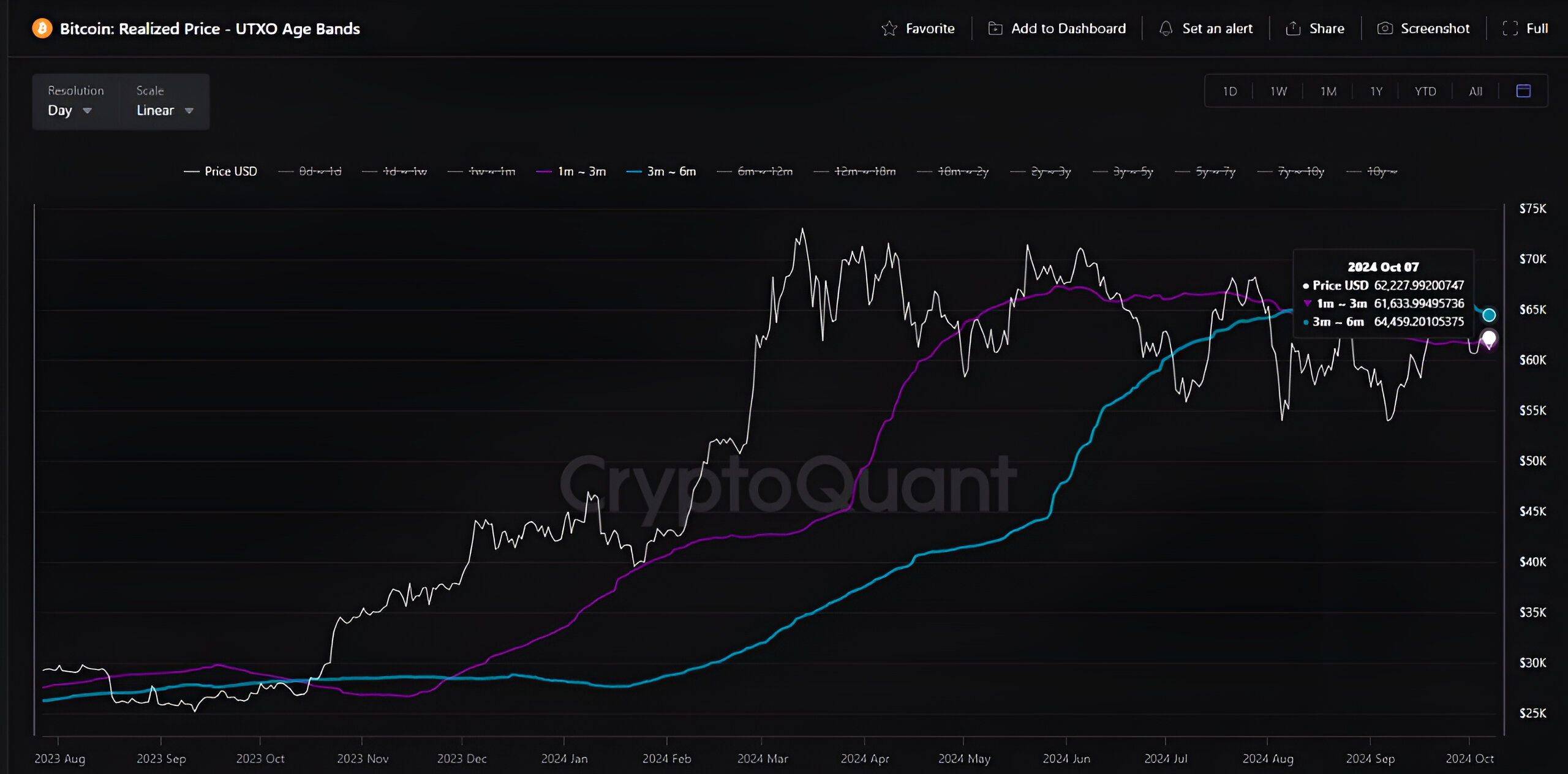This screenshot has height=774, width=1568.
Task: Hide the Price USD legend line
Action: 230,172
